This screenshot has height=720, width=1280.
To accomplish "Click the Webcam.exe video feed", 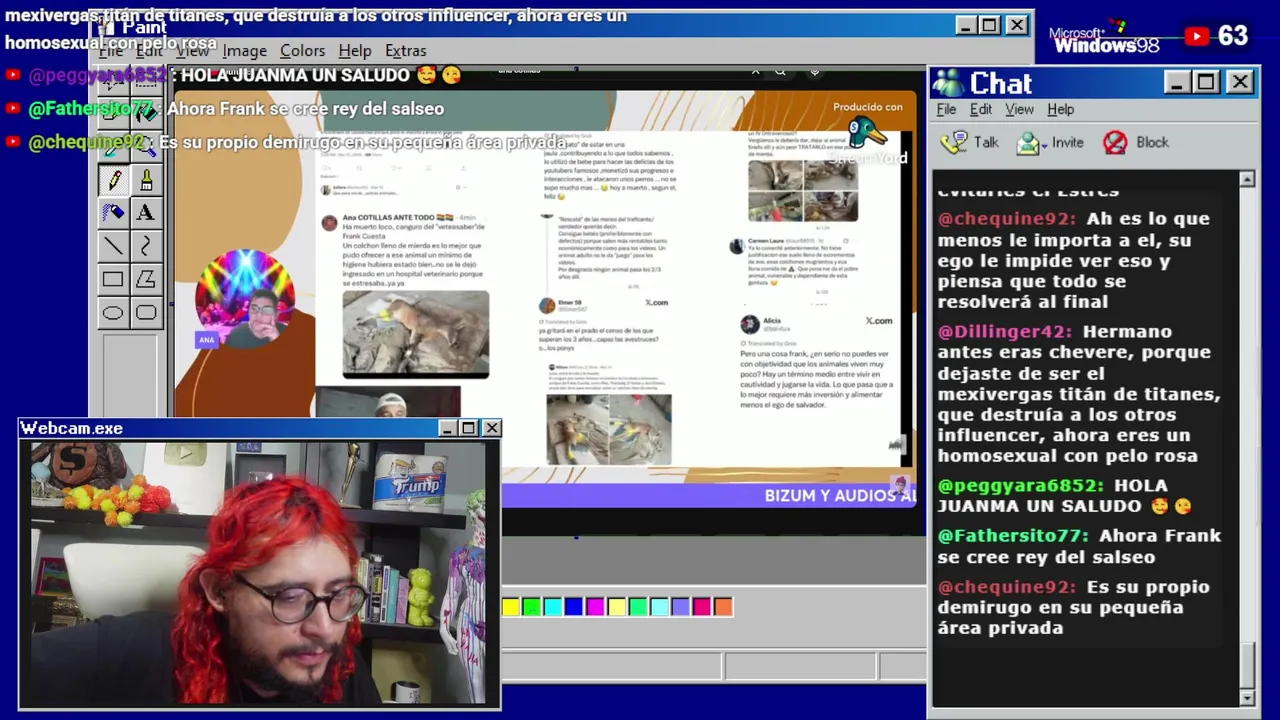I will (259, 574).
